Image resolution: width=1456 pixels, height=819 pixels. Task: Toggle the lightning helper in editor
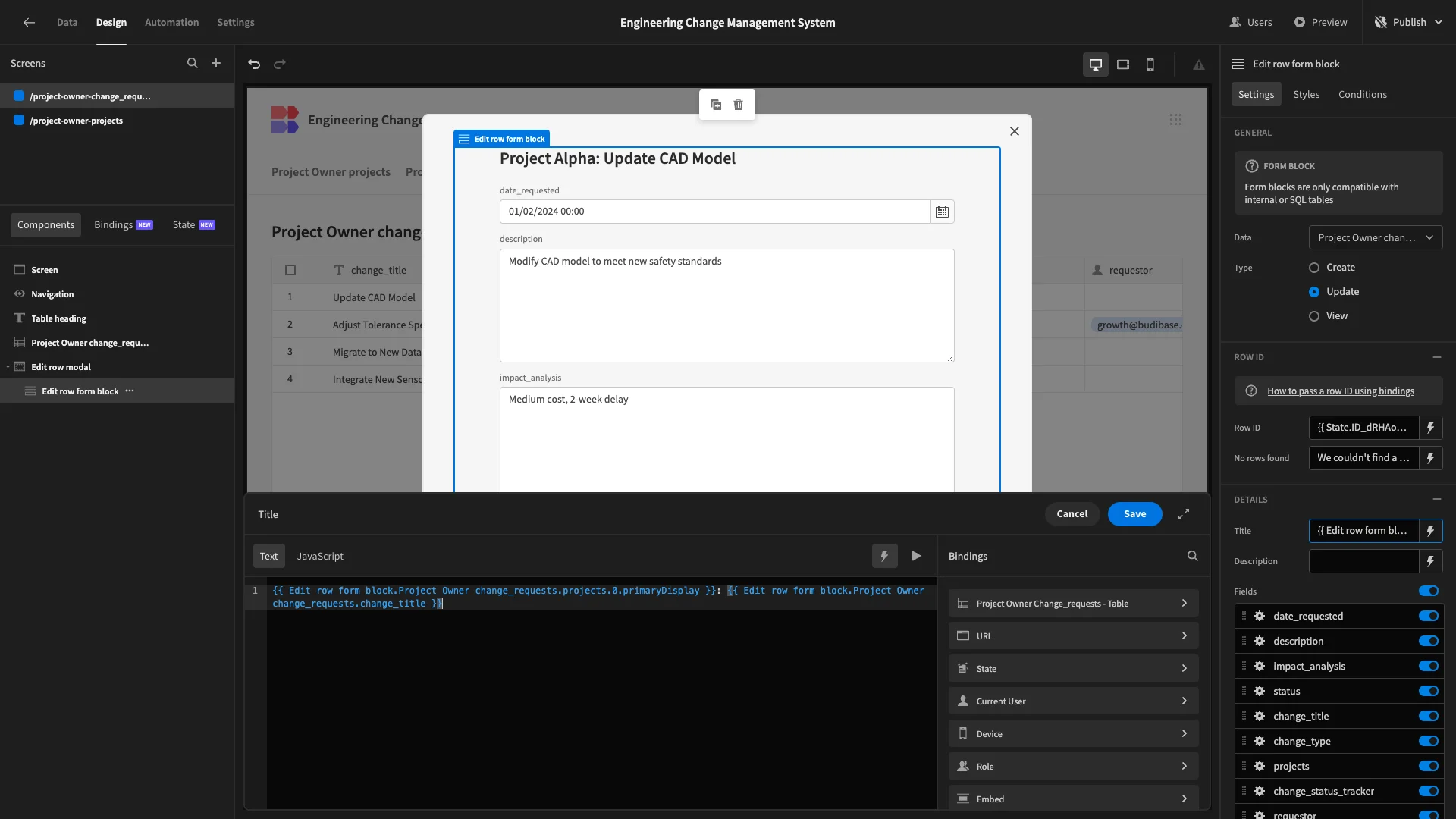pyautogui.click(x=884, y=556)
